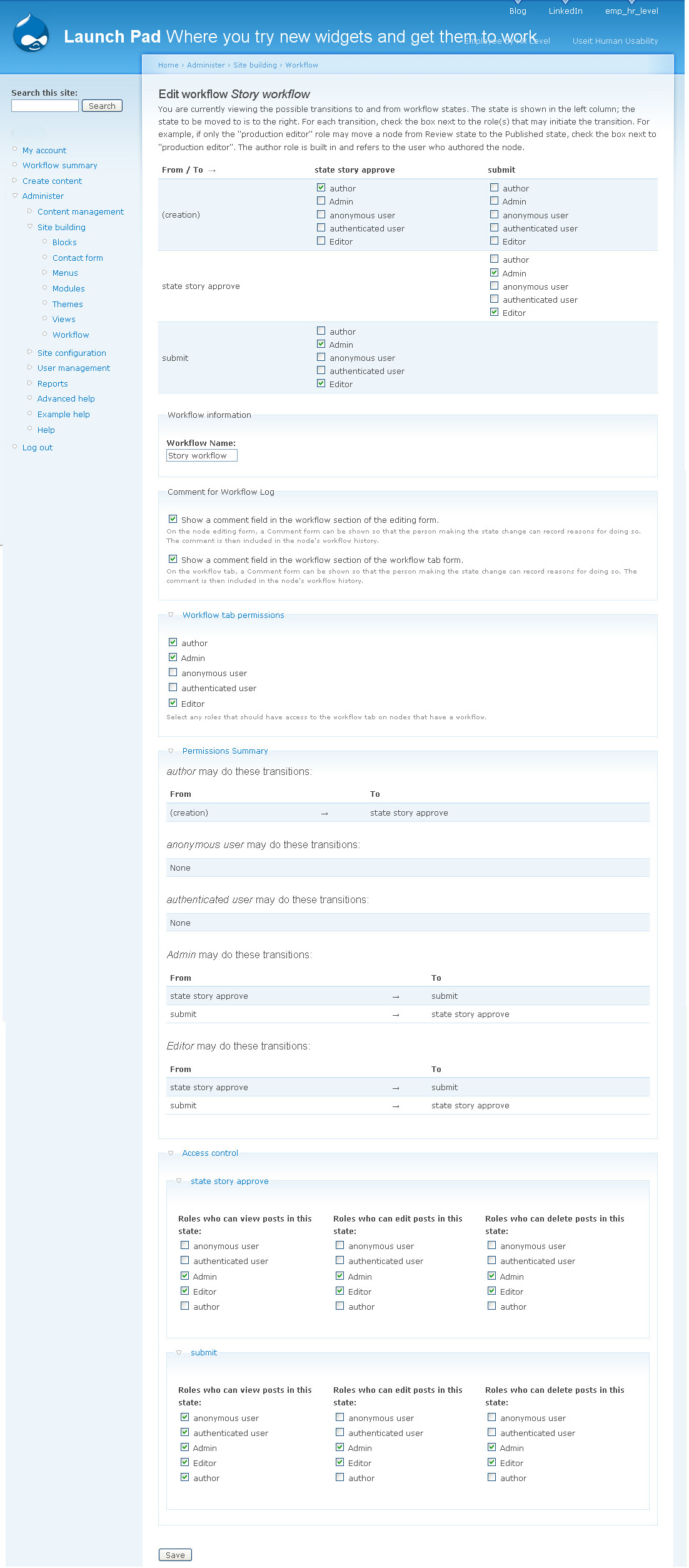Collapse the Access control fieldset
This screenshot has height=1568, width=689.
(x=171, y=1153)
